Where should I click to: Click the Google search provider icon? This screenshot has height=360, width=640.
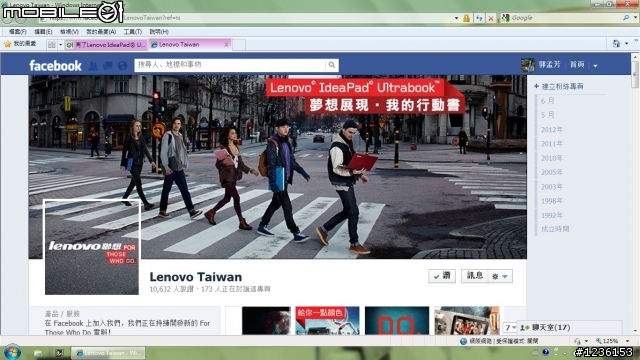point(506,18)
